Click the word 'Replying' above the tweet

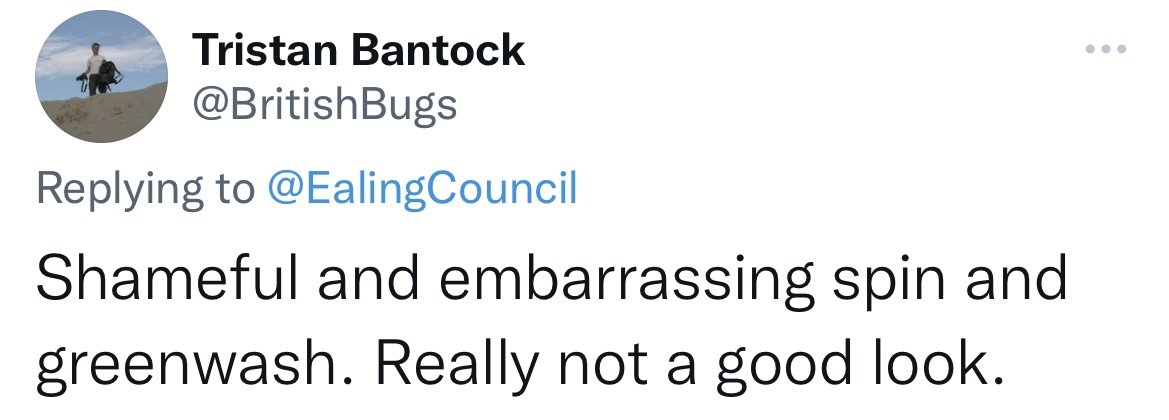tap(120, 189)
